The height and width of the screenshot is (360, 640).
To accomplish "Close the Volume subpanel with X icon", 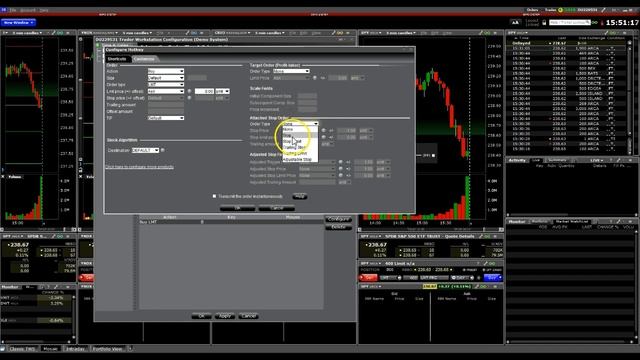I will tap(3, 177).
